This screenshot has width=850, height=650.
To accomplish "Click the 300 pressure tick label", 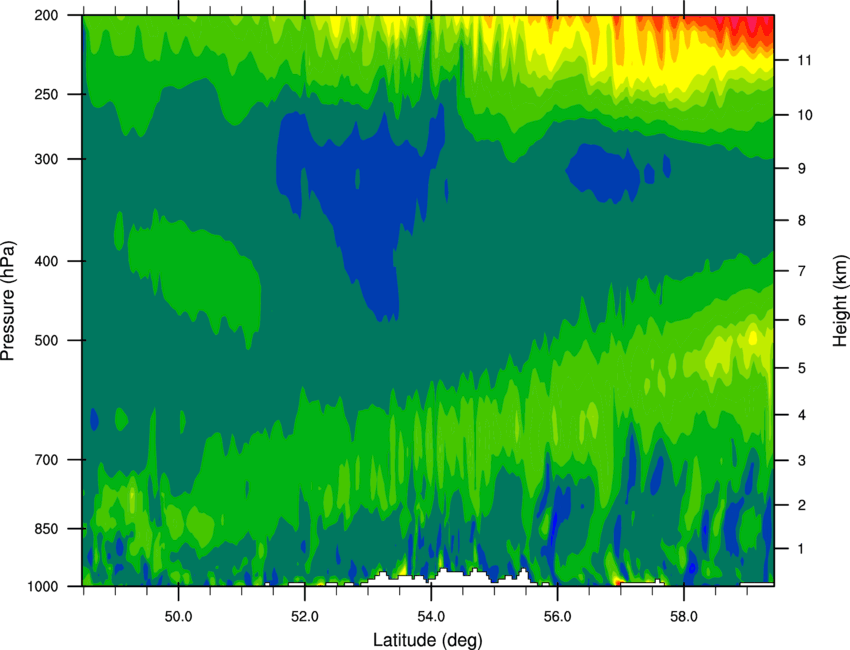I will 47,159.
